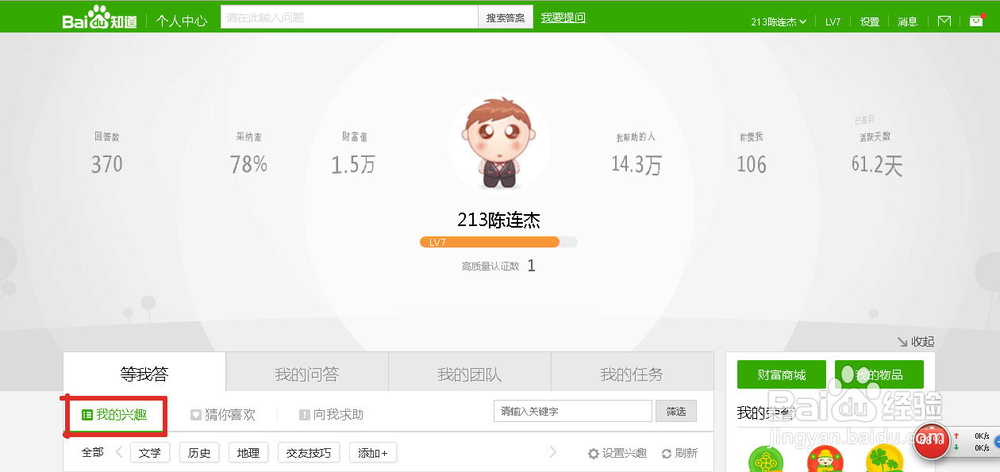This screenshot has width=1000, height=472.
Task: Click the red 0.01 floating speed ball
Action: (931, 441)
